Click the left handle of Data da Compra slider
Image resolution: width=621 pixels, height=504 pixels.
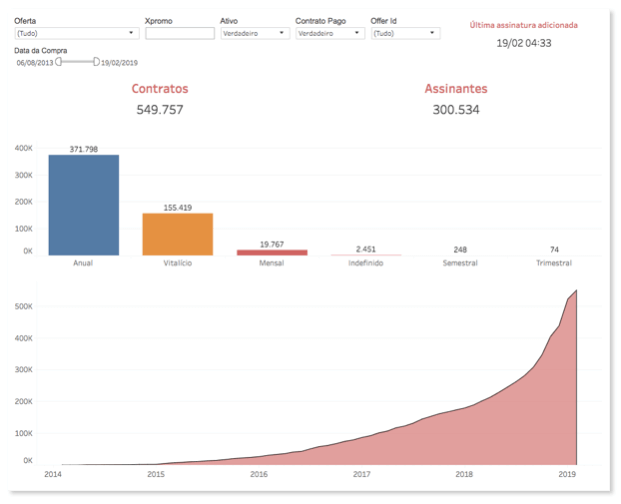point(59,62)
